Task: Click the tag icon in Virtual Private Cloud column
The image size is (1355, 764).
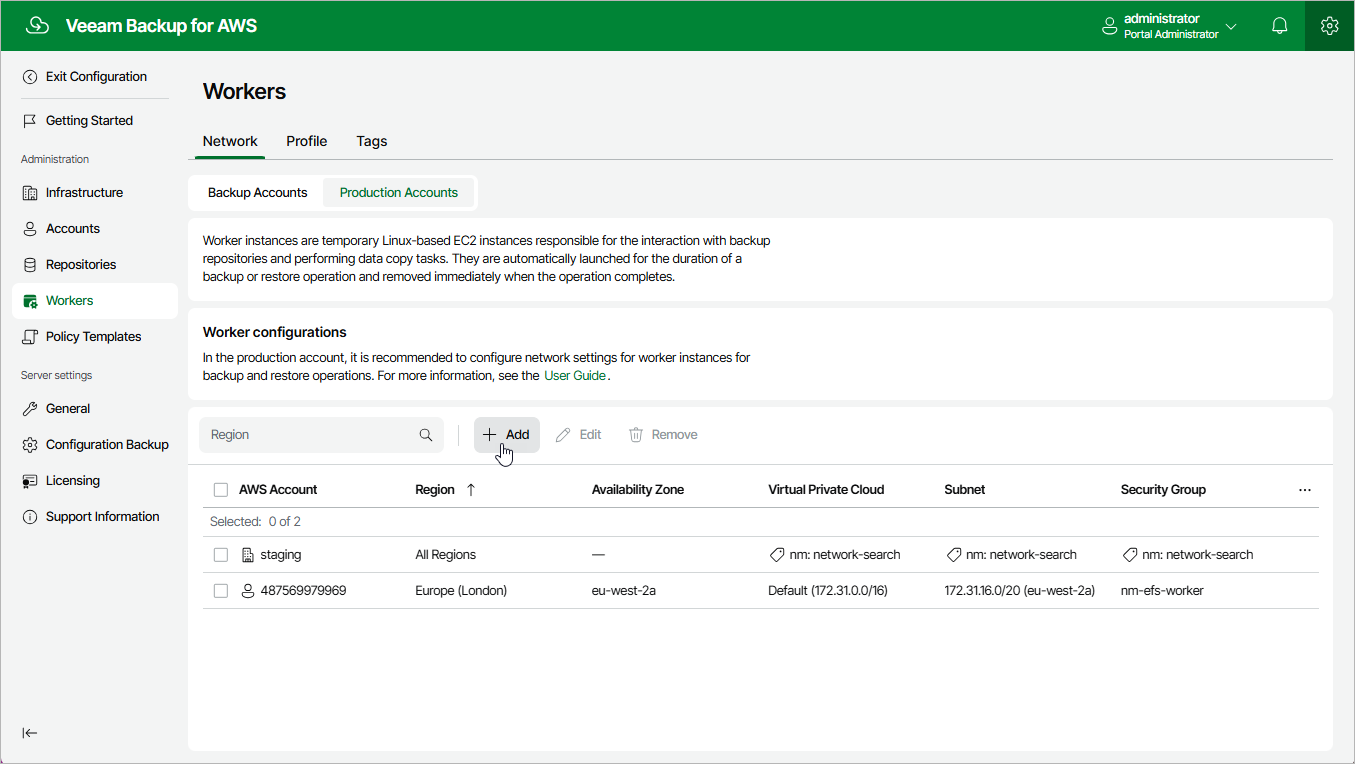Action: click(776, 555)
